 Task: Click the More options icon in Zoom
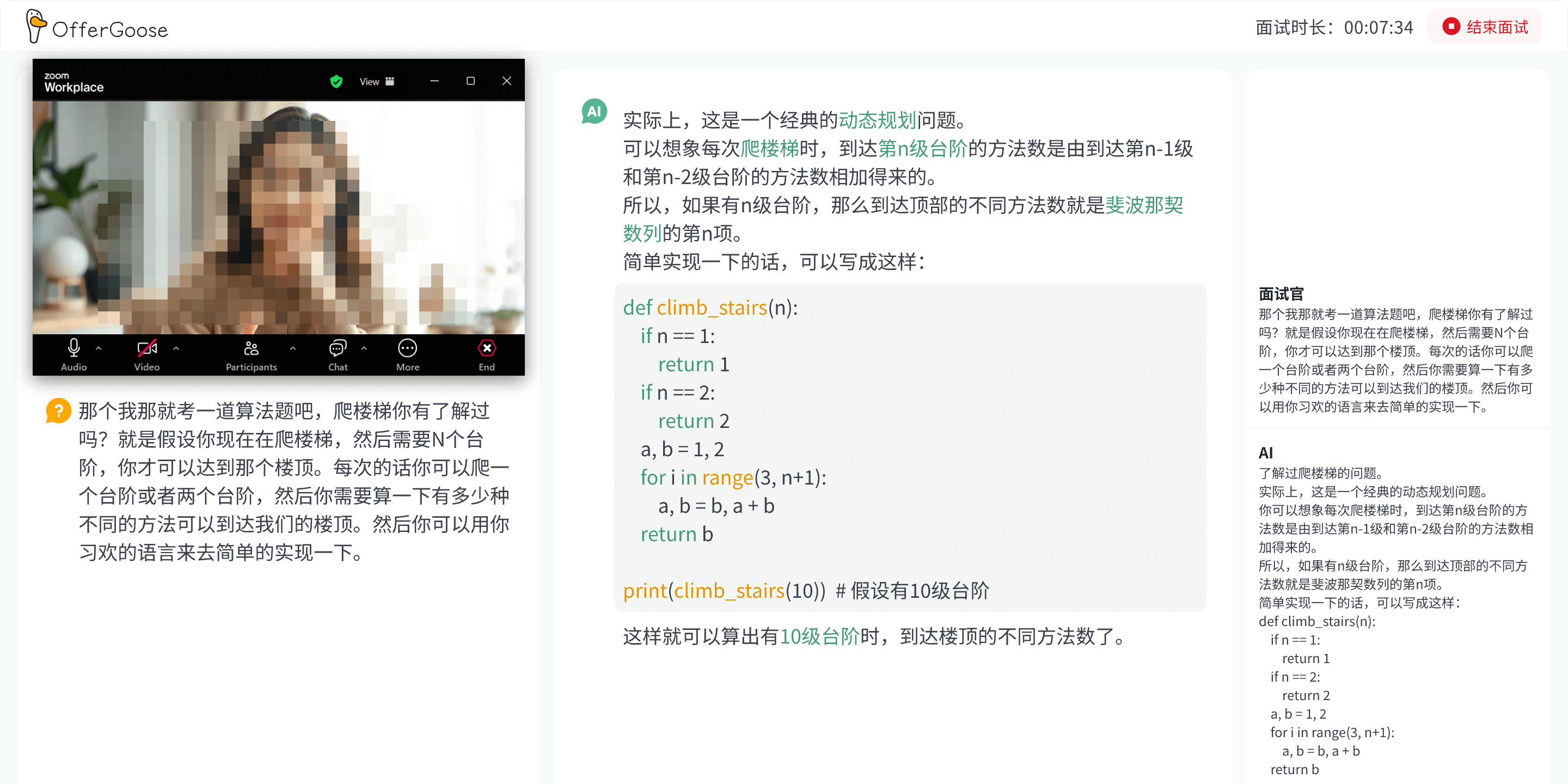tap(407, 347)
